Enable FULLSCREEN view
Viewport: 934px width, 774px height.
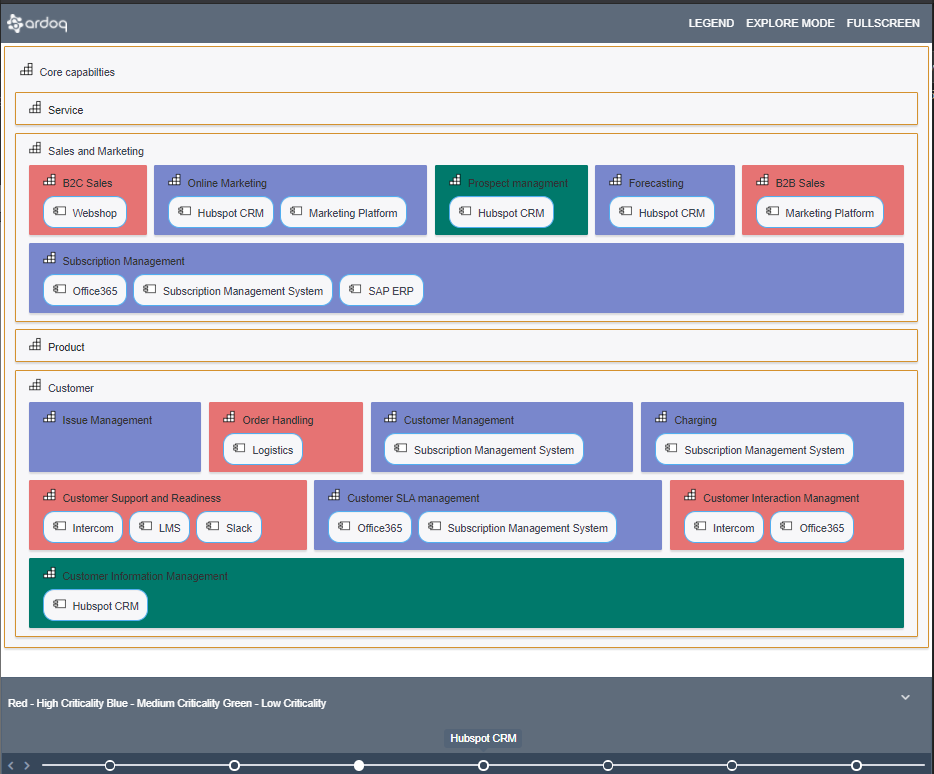[x=883, y=23]
